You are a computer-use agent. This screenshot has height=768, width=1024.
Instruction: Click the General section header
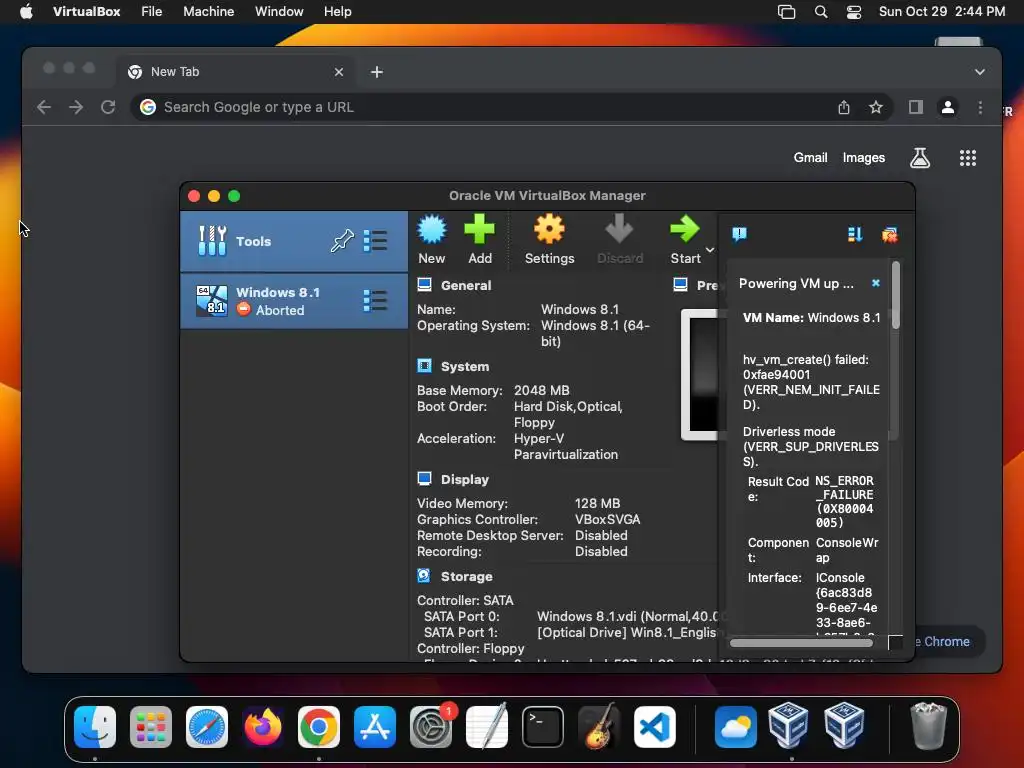coord(466,285)
